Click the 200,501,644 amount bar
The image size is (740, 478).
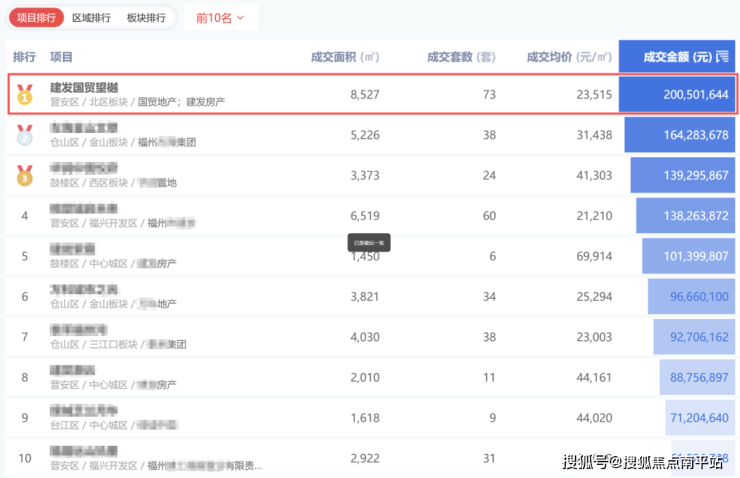[x=679, y=95]
